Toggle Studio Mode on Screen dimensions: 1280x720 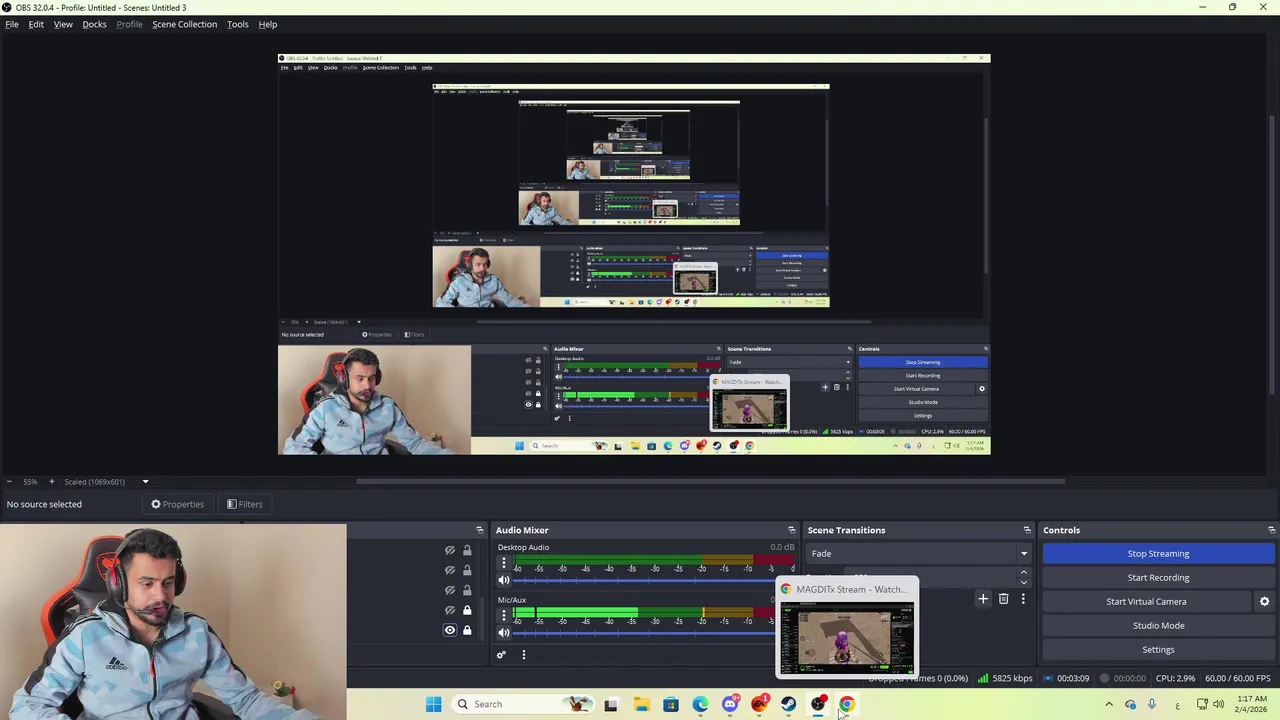1158,625
